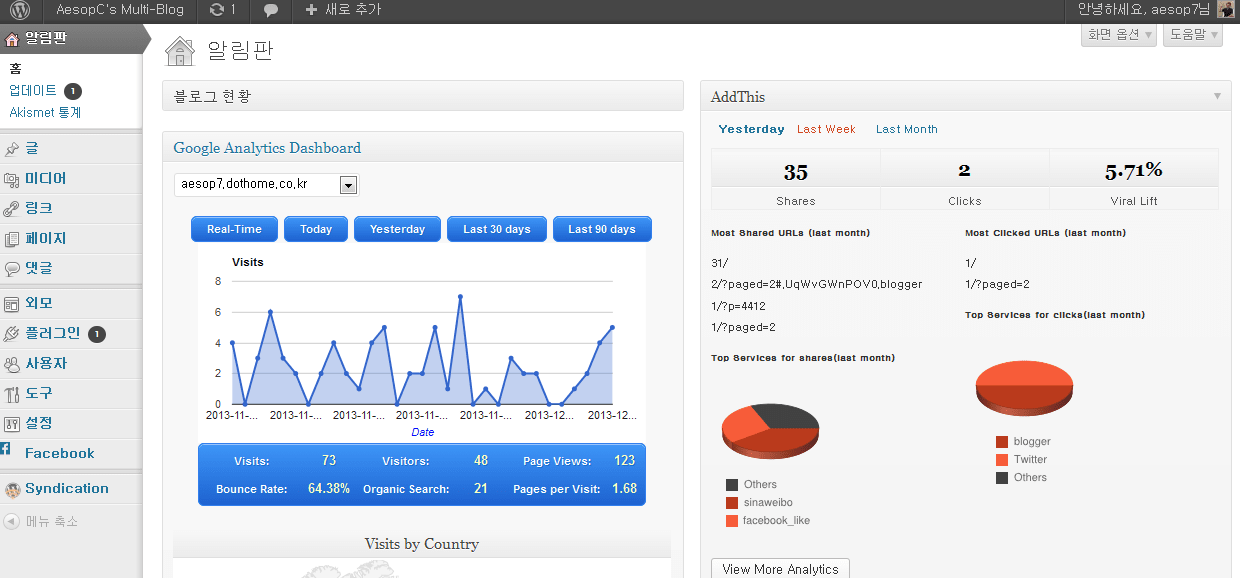The image size is (1240, 578).
Task: Click the 글 posts pin icon
Action: pyautogui.click(x=12, y=149)
